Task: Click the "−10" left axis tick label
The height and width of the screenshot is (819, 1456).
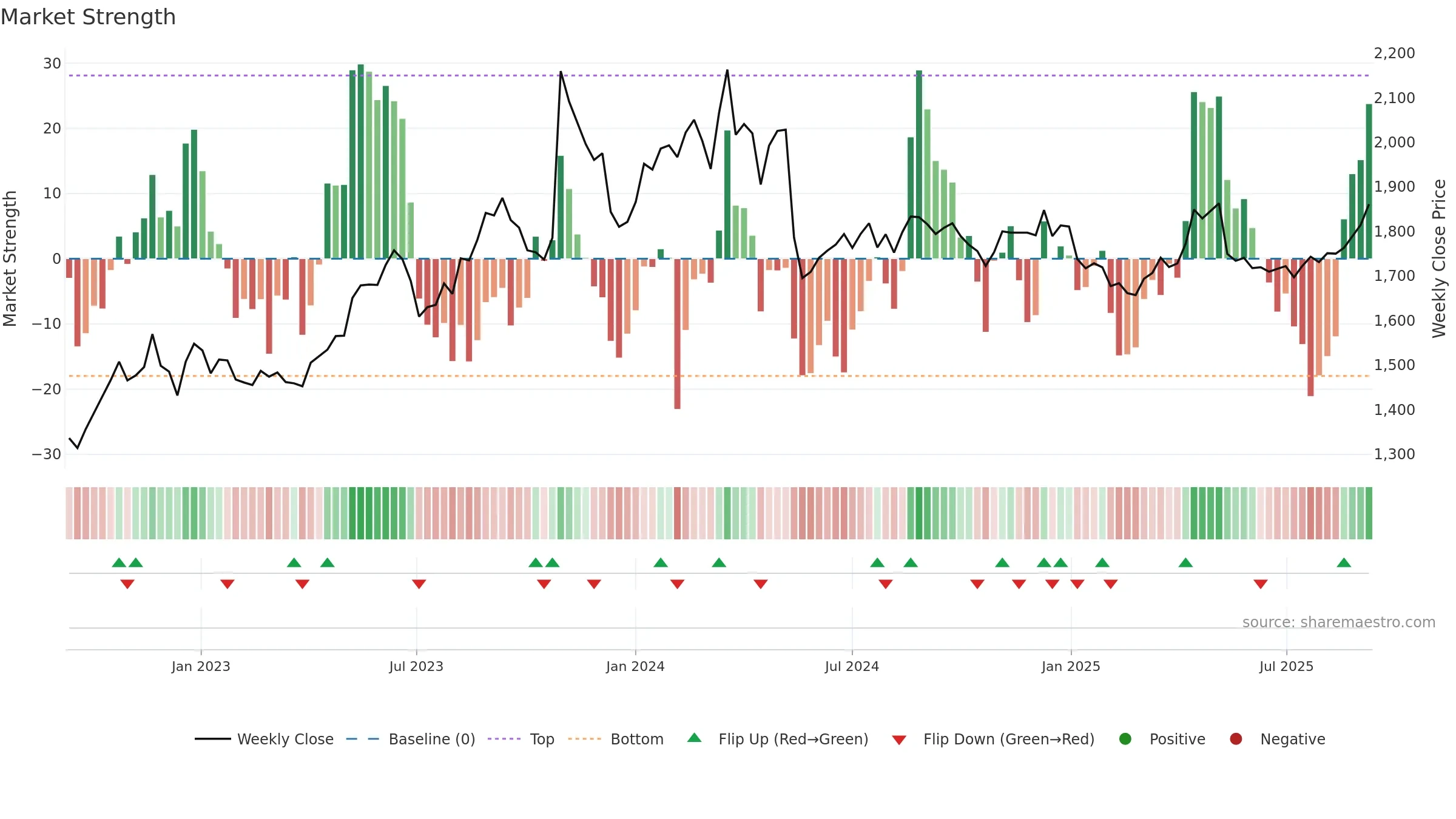Action: click(47, 323)
